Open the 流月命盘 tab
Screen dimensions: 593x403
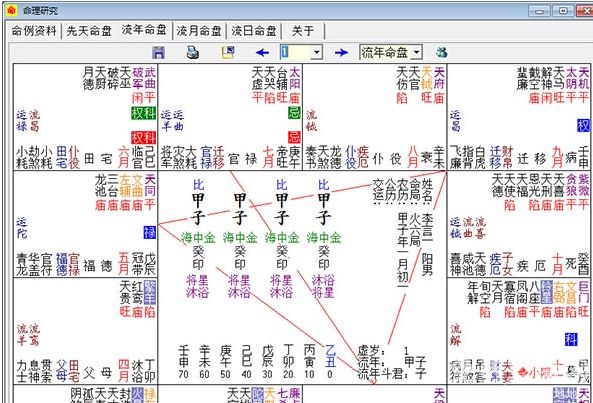(x=199, y=31)
